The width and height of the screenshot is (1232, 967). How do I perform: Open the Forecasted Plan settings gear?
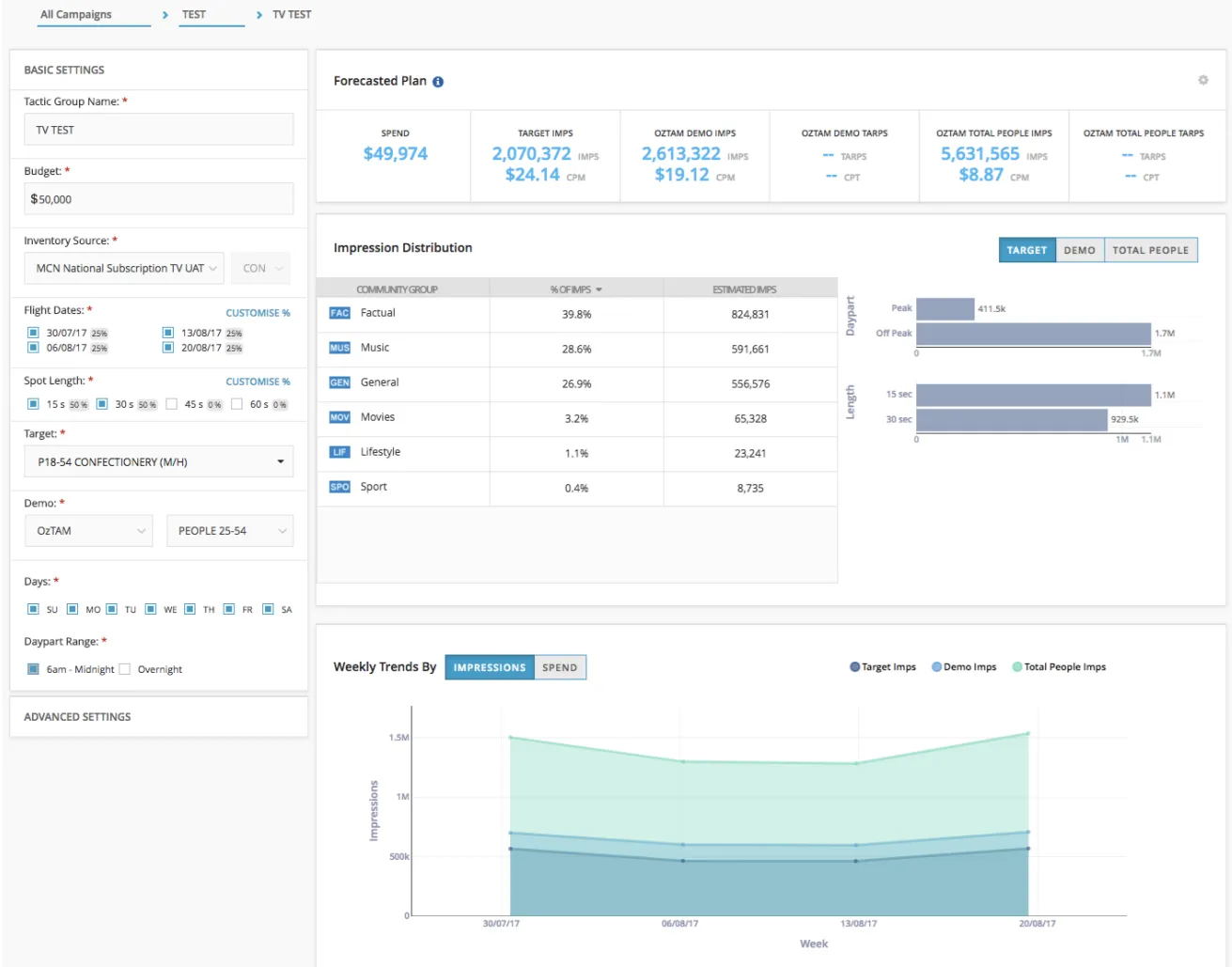coord(1203,81)
